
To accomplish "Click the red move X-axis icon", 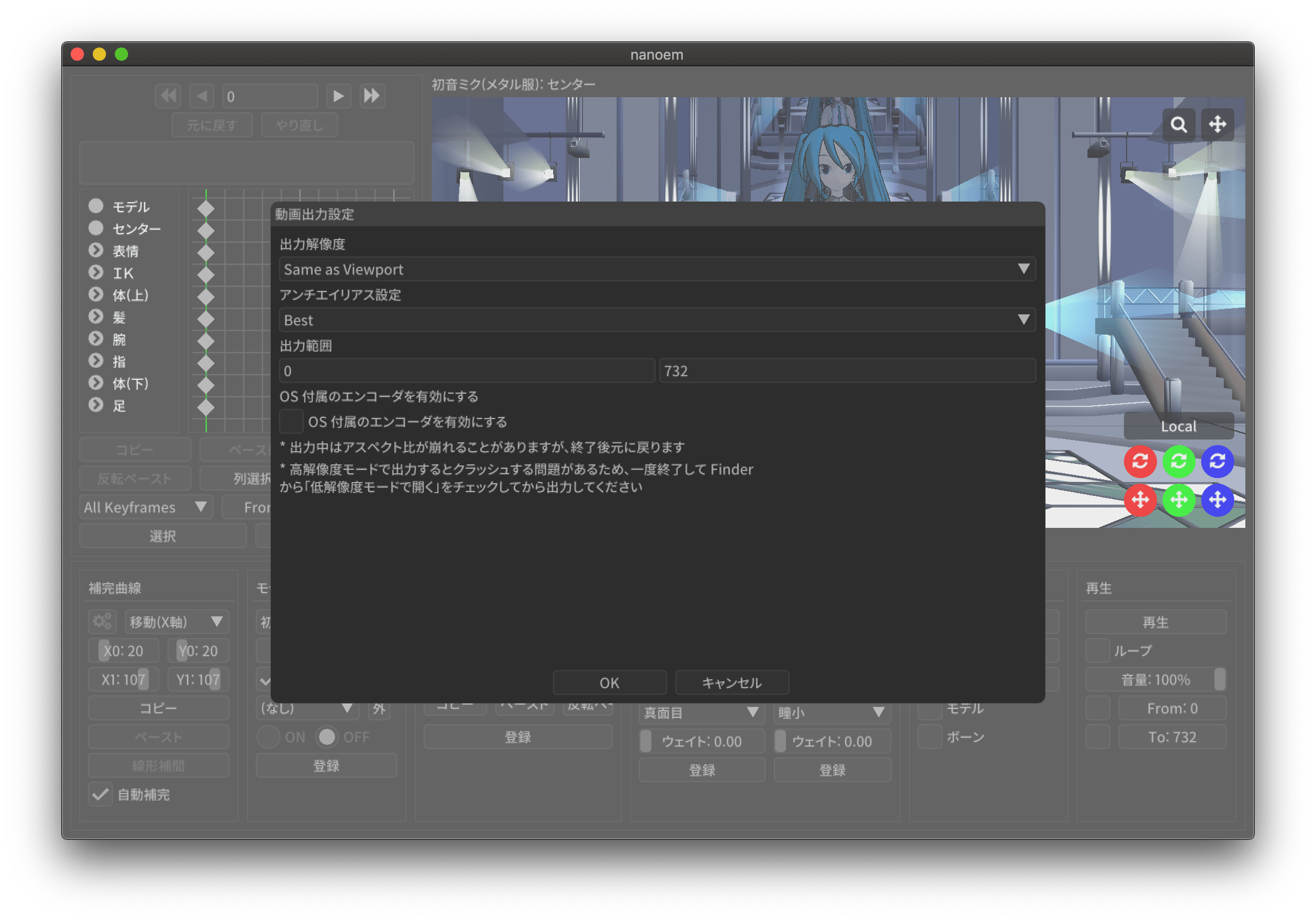I will [1140, 500].
